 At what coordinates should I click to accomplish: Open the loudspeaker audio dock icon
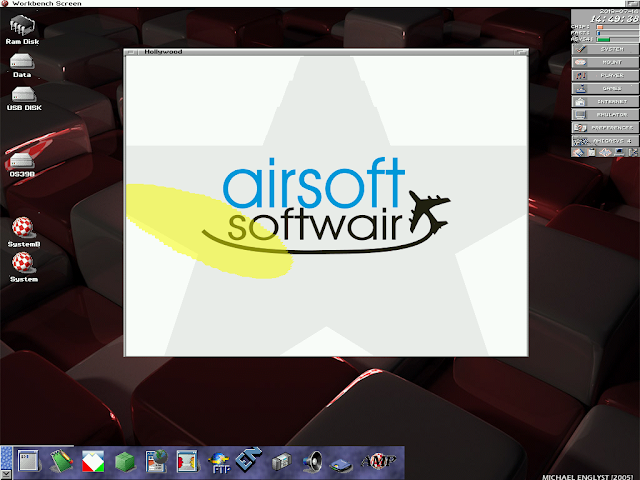pos(313,462)
